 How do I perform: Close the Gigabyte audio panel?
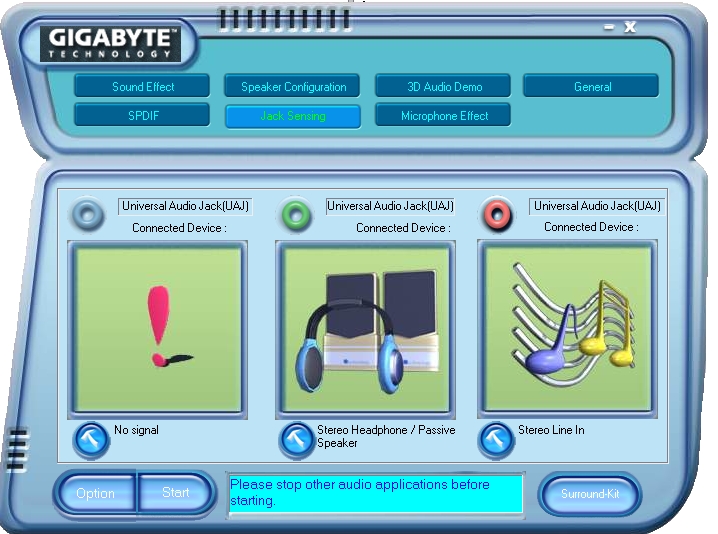point(630,27)
